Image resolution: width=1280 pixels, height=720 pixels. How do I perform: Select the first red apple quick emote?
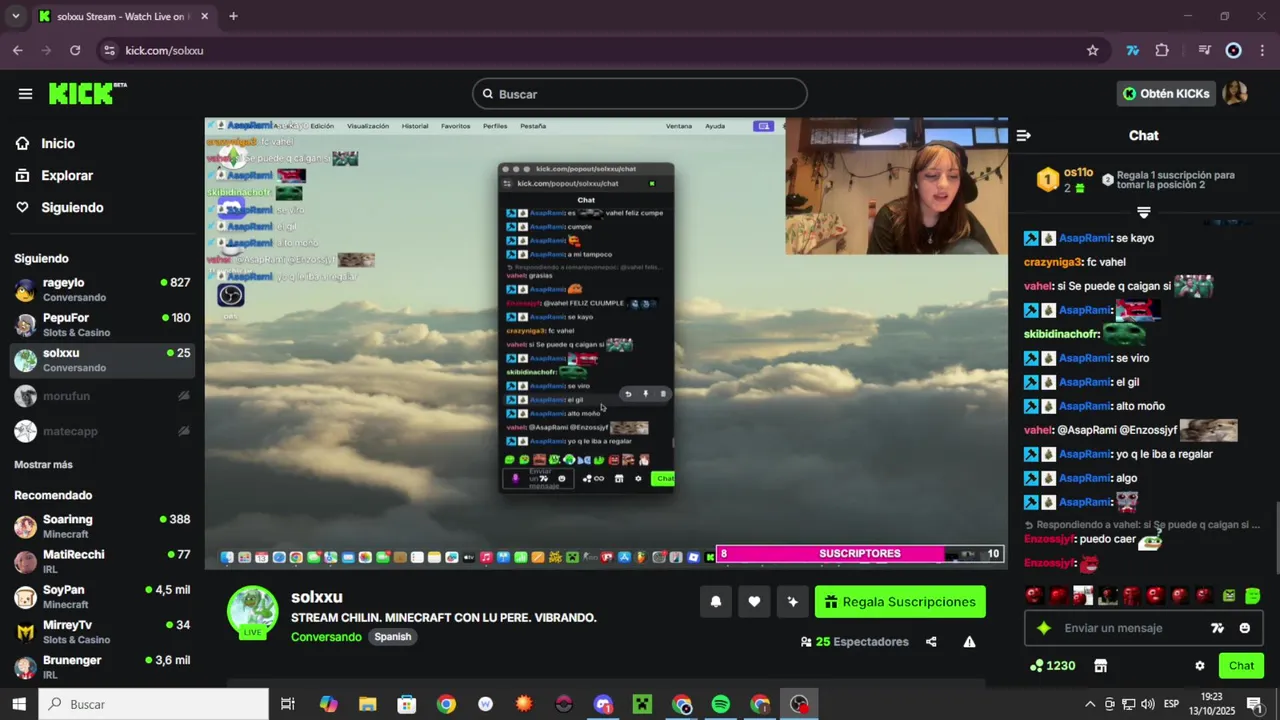point(1034,596)
